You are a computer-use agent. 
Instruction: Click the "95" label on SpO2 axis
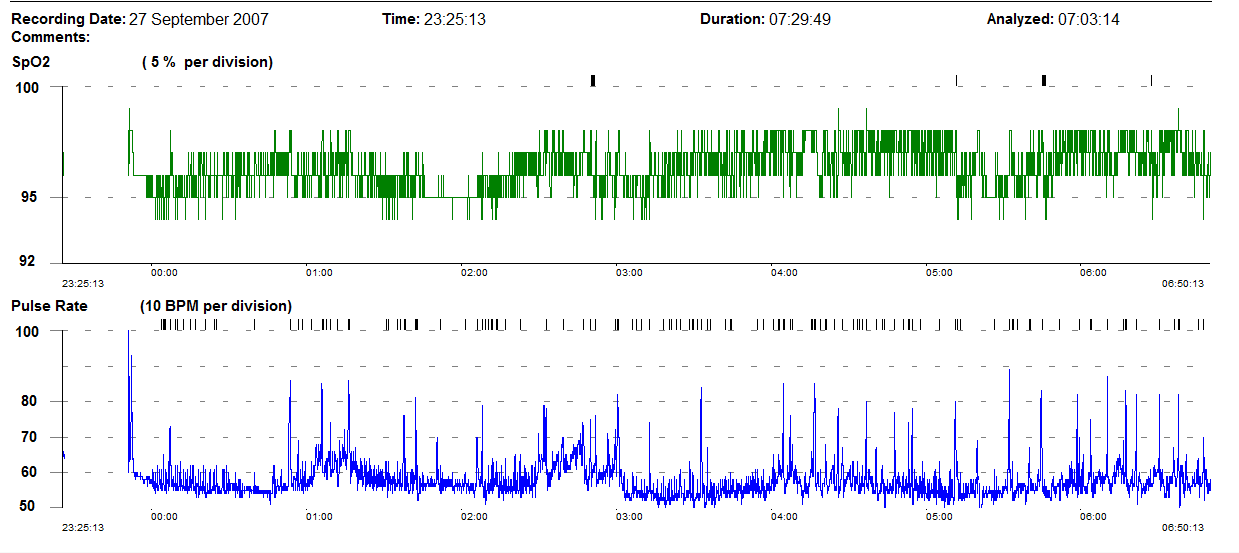click(31, 198)
